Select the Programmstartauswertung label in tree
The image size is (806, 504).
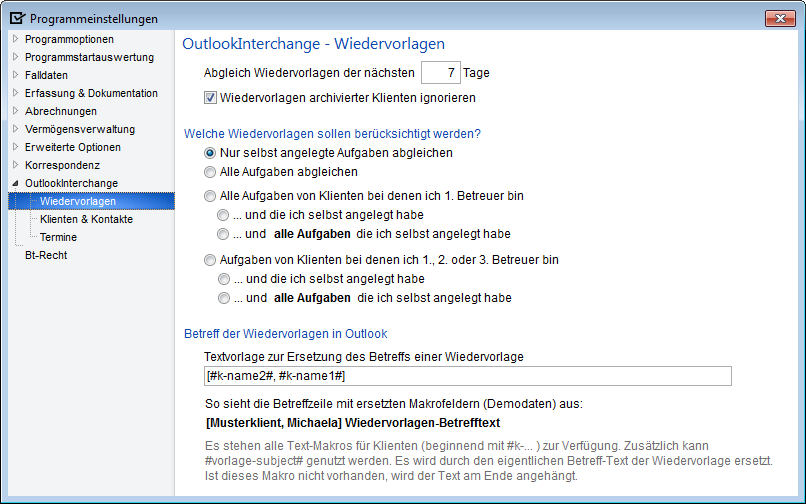tap(89, 57)
